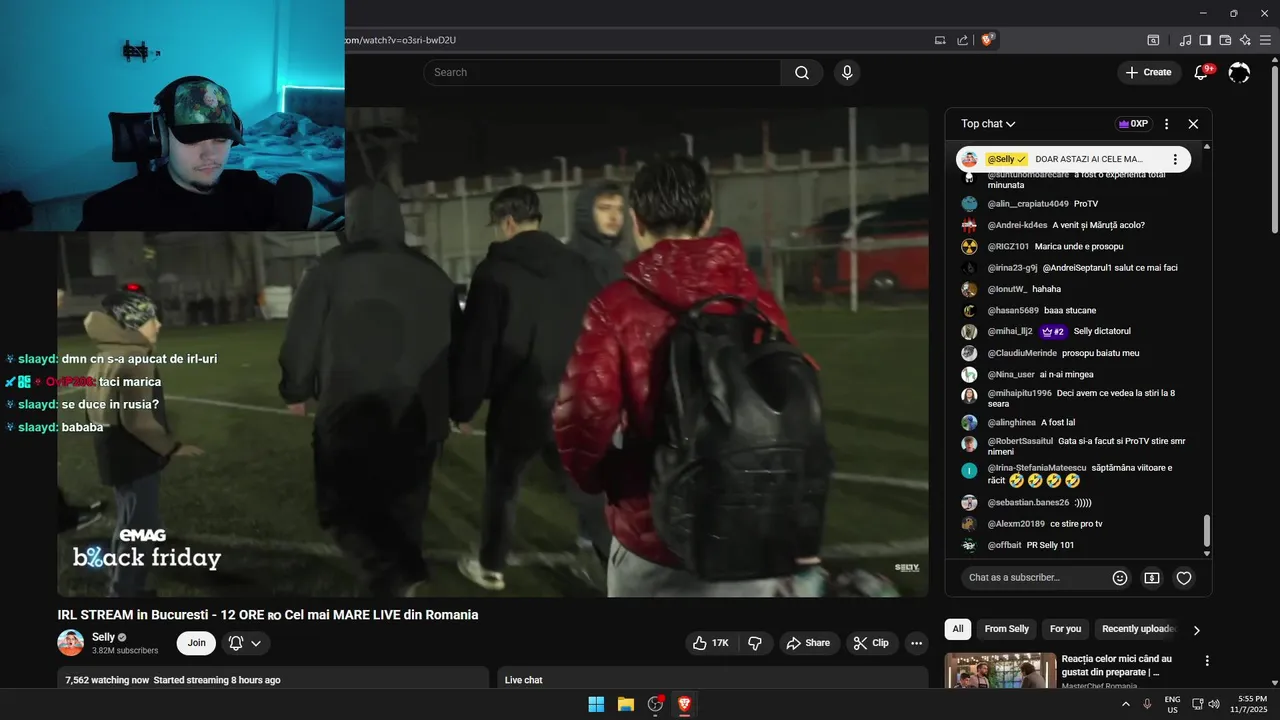Open the MasterChef Romania video thumbnail
Viewport: 1280px width, 720px height.
click(1000, 671)
